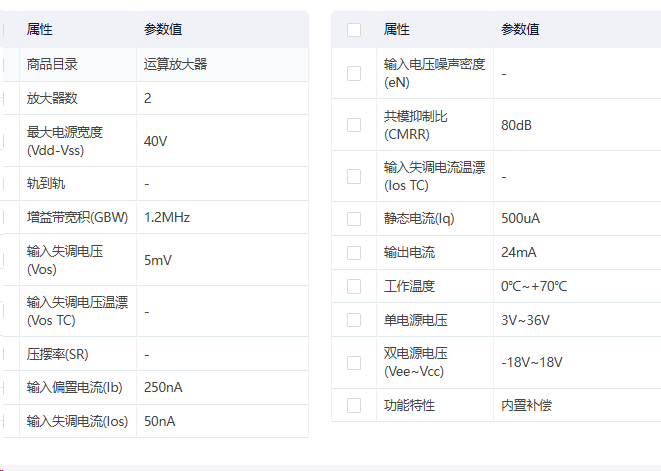This screenshot has width=661, height=471.
Task: Check the 单电源电压 row checkbox
Action: (354, 320)
